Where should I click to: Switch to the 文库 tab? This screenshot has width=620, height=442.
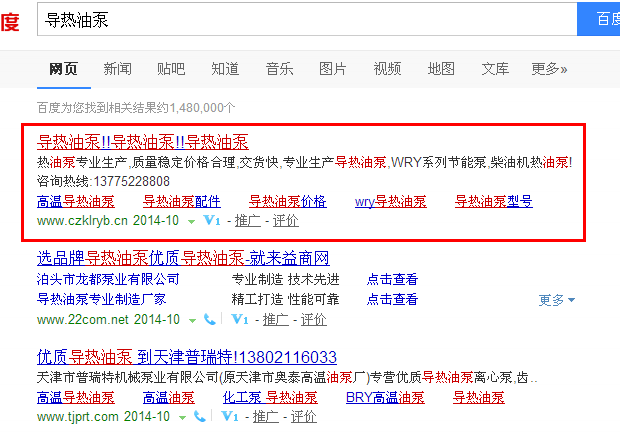click(x=495, y=69)
